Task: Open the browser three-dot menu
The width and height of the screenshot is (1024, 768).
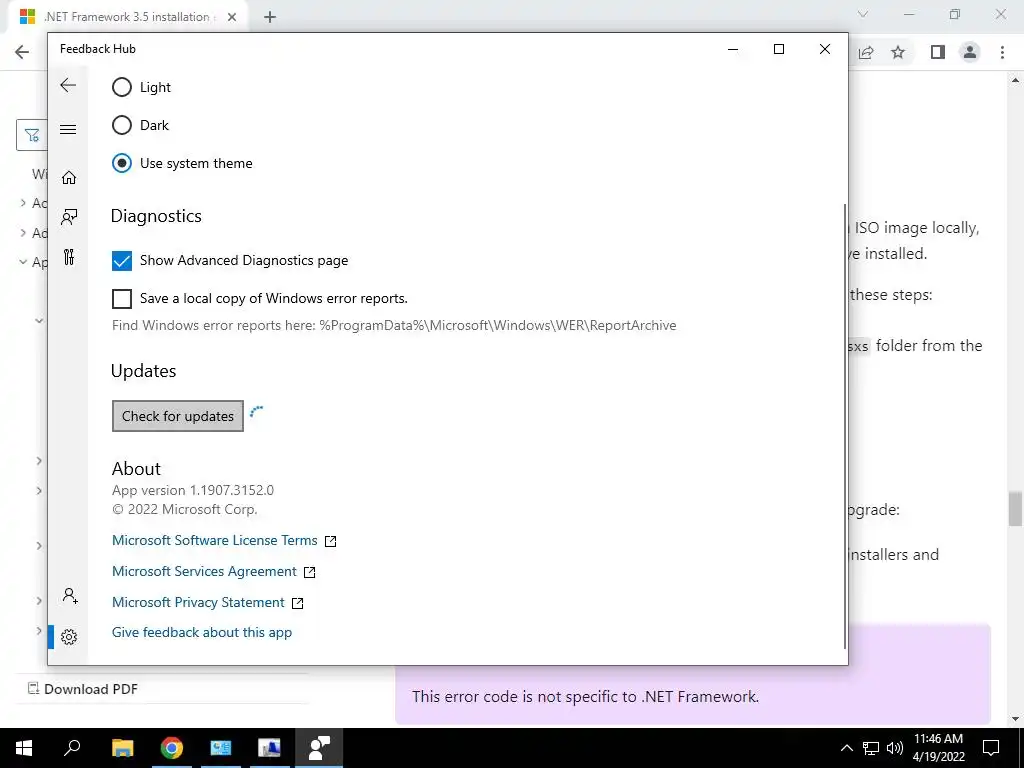Action: point(1002,52)
